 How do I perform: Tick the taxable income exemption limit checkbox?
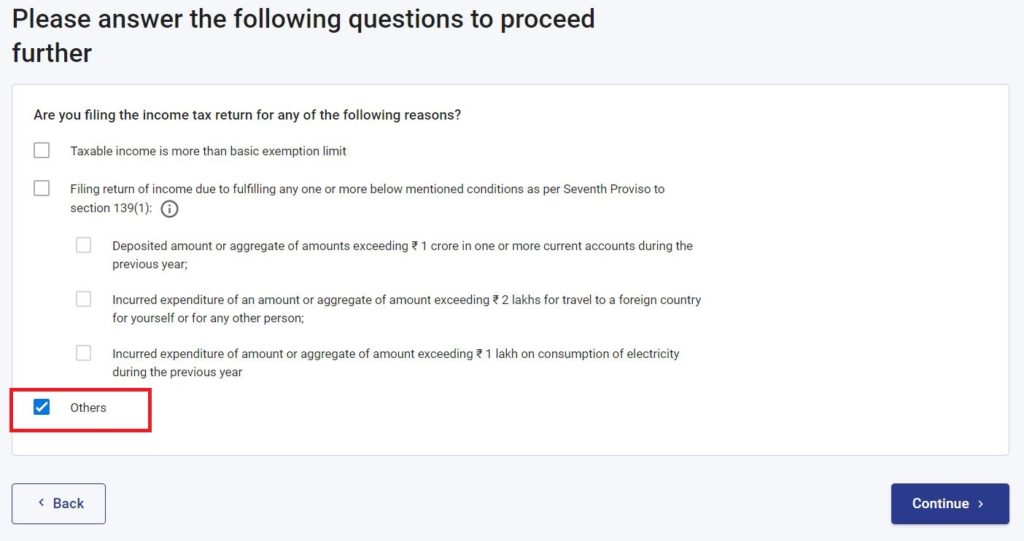[42, 151]
